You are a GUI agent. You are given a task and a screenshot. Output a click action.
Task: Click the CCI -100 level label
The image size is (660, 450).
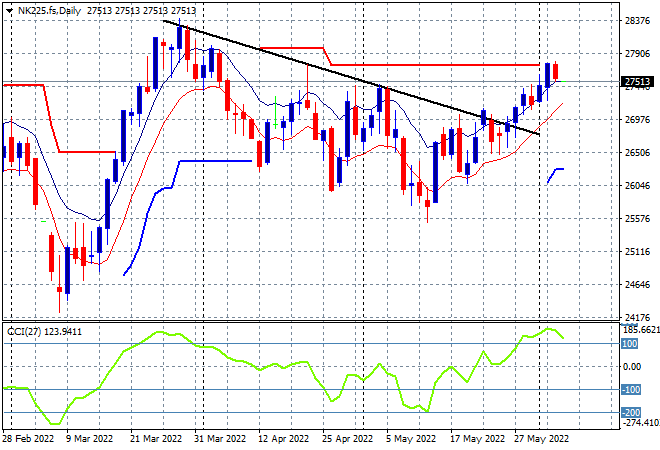click(631, 390)
